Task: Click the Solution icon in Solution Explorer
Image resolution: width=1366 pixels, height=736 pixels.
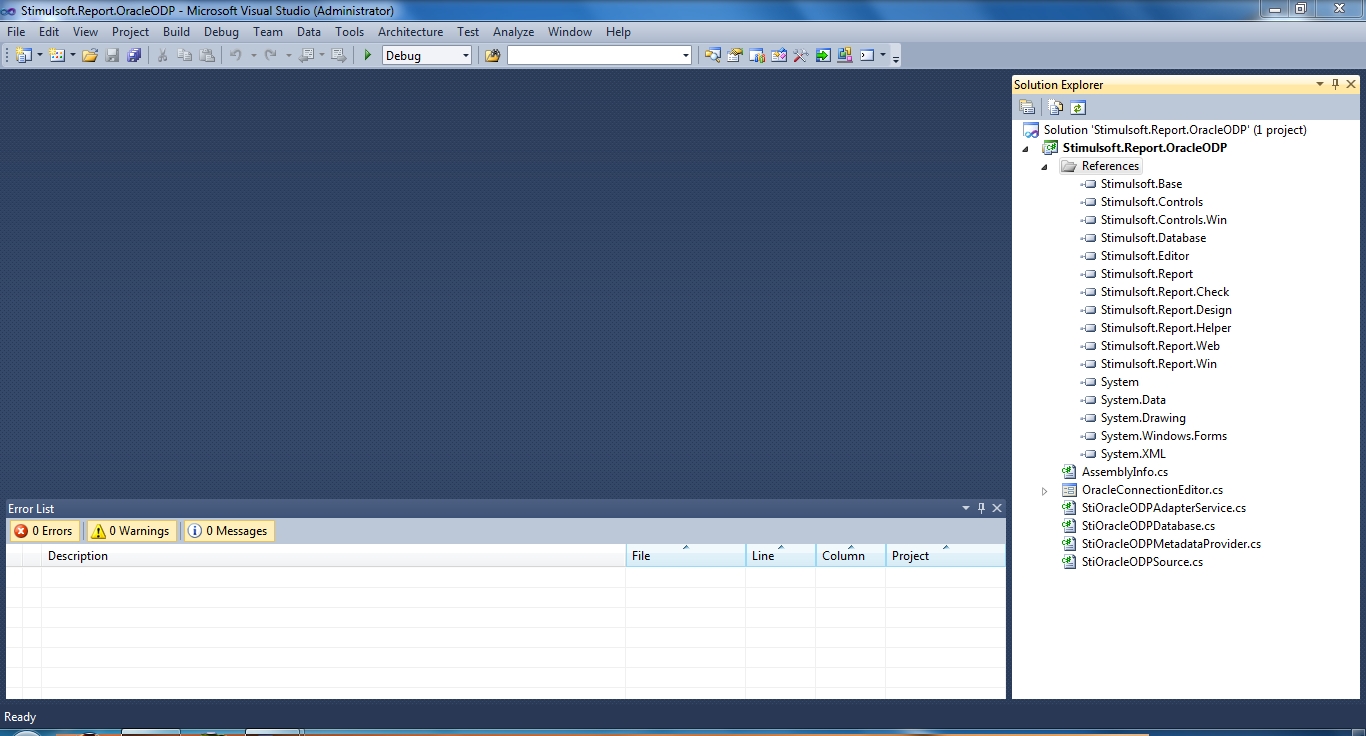Action: 1031,130
